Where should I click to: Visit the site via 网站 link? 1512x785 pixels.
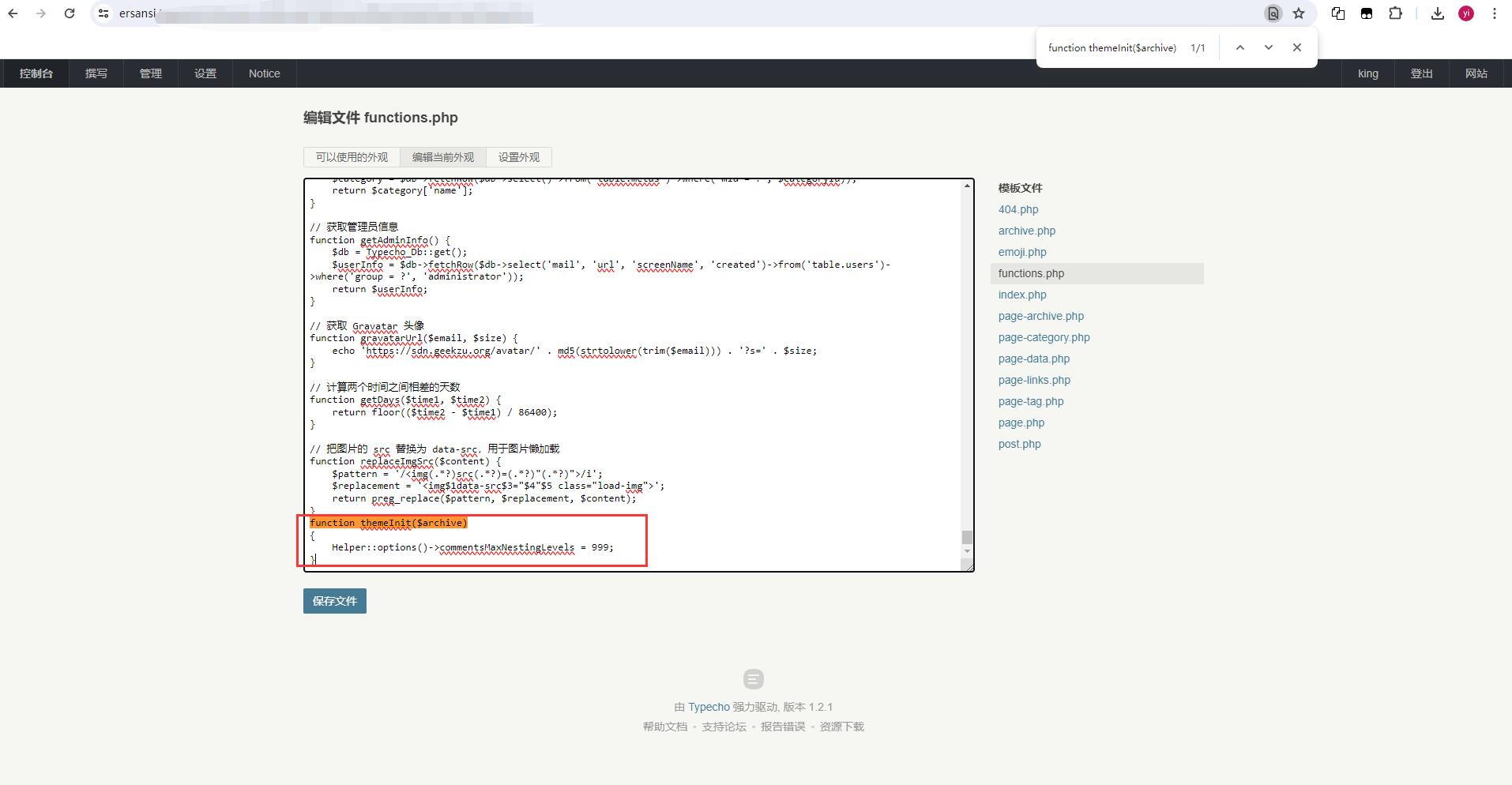click(x=1476, y=73)
